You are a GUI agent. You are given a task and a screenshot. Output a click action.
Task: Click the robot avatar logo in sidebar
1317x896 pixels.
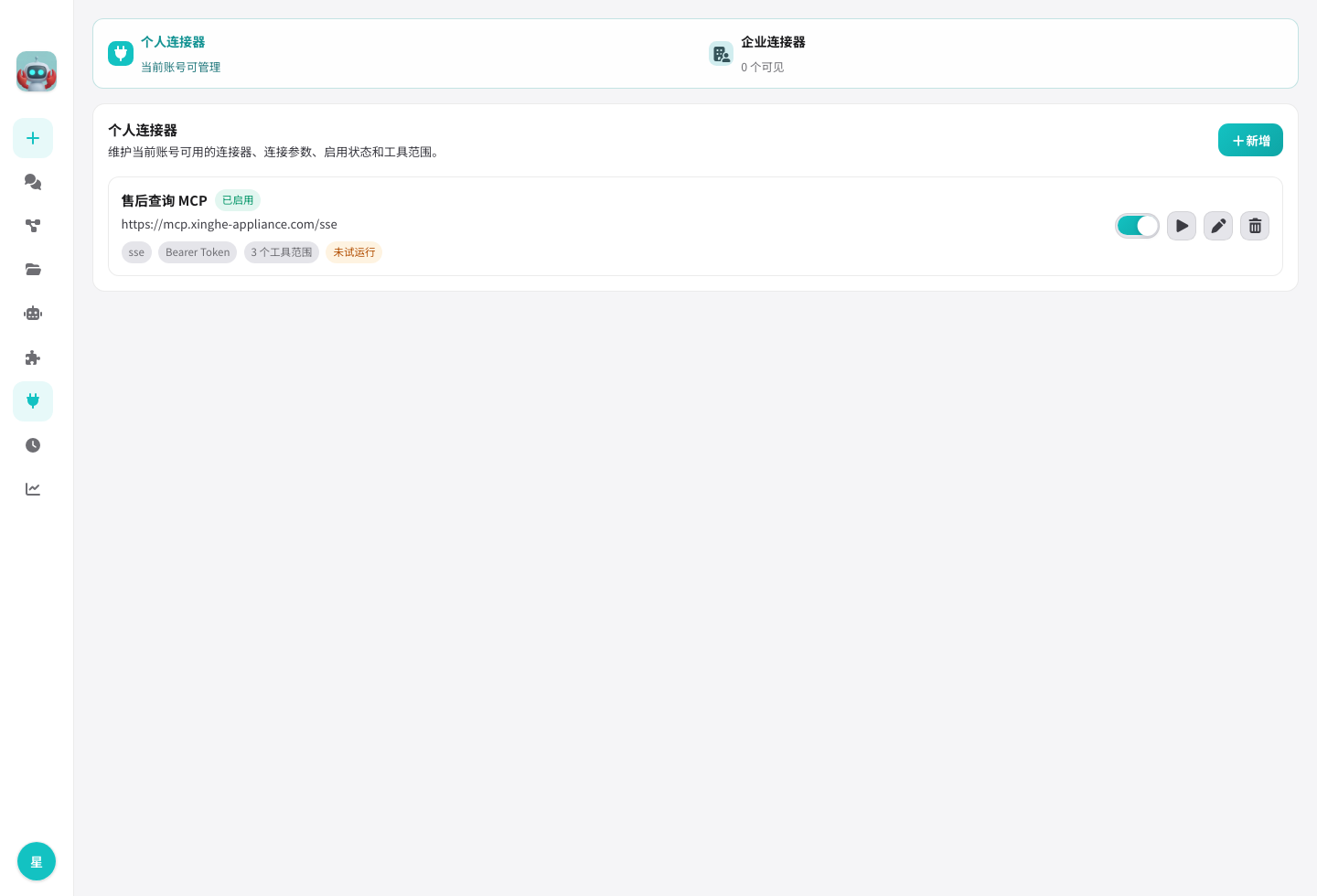37,71
